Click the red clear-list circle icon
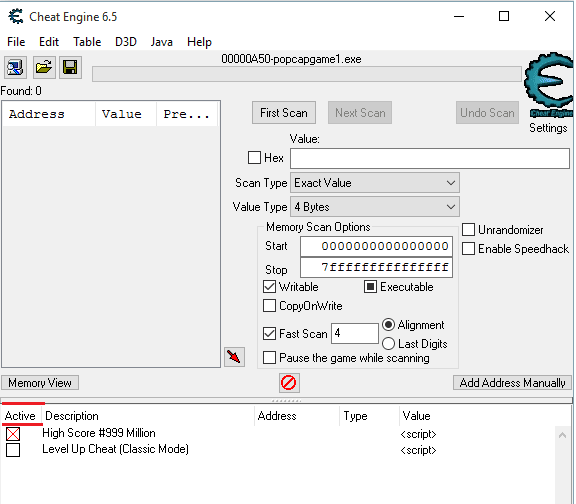 coord(289,383)
